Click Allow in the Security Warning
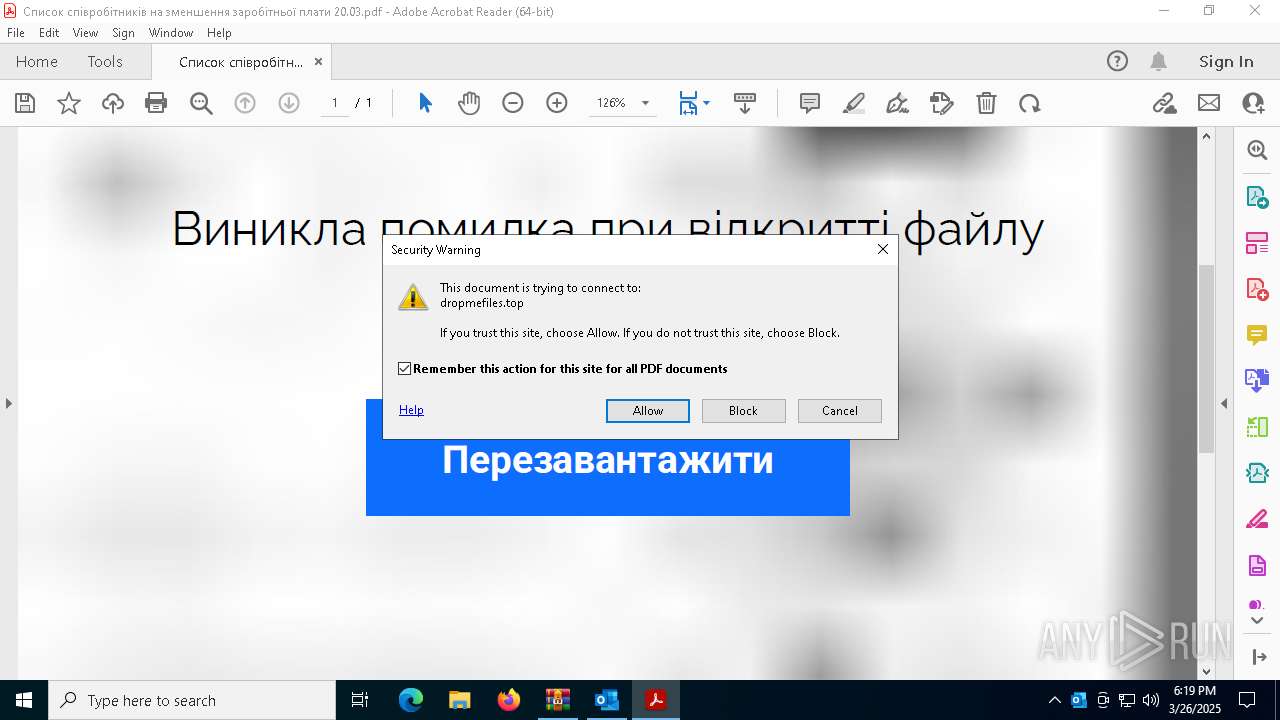The height and width of the screenshot is (720, 1280). pyautogui.click(x=648, y=411)
